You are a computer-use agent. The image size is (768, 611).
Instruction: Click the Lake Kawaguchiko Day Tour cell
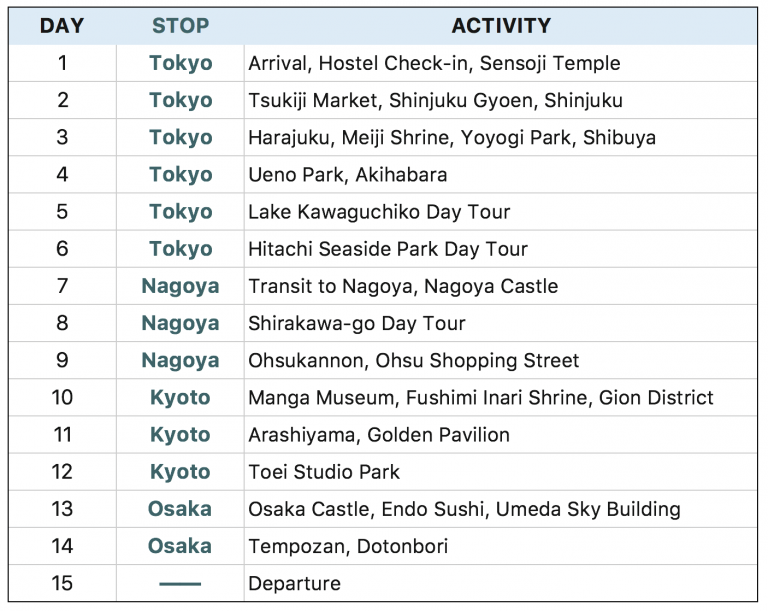(379, 212)
